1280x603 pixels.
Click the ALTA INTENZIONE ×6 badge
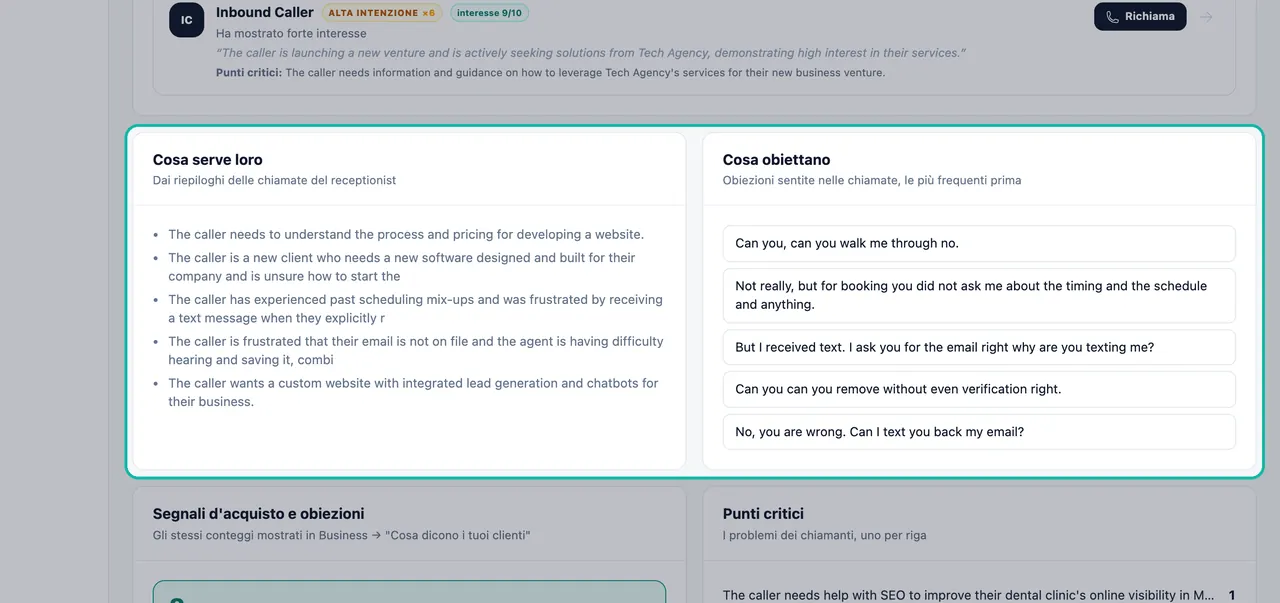click(382, 13)
